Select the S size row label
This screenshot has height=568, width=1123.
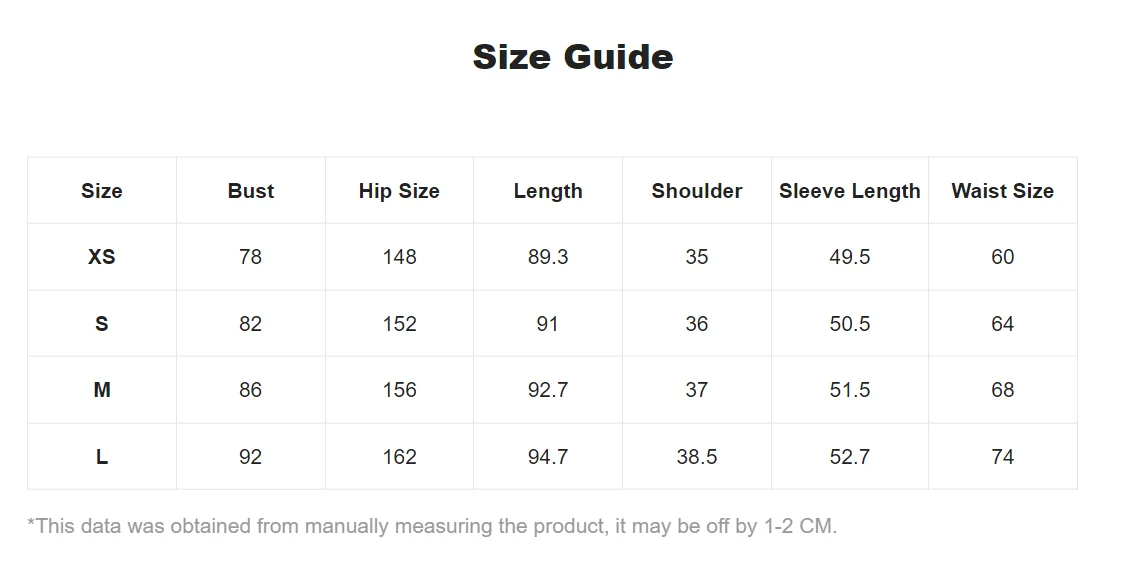click(x=102, y=324)
